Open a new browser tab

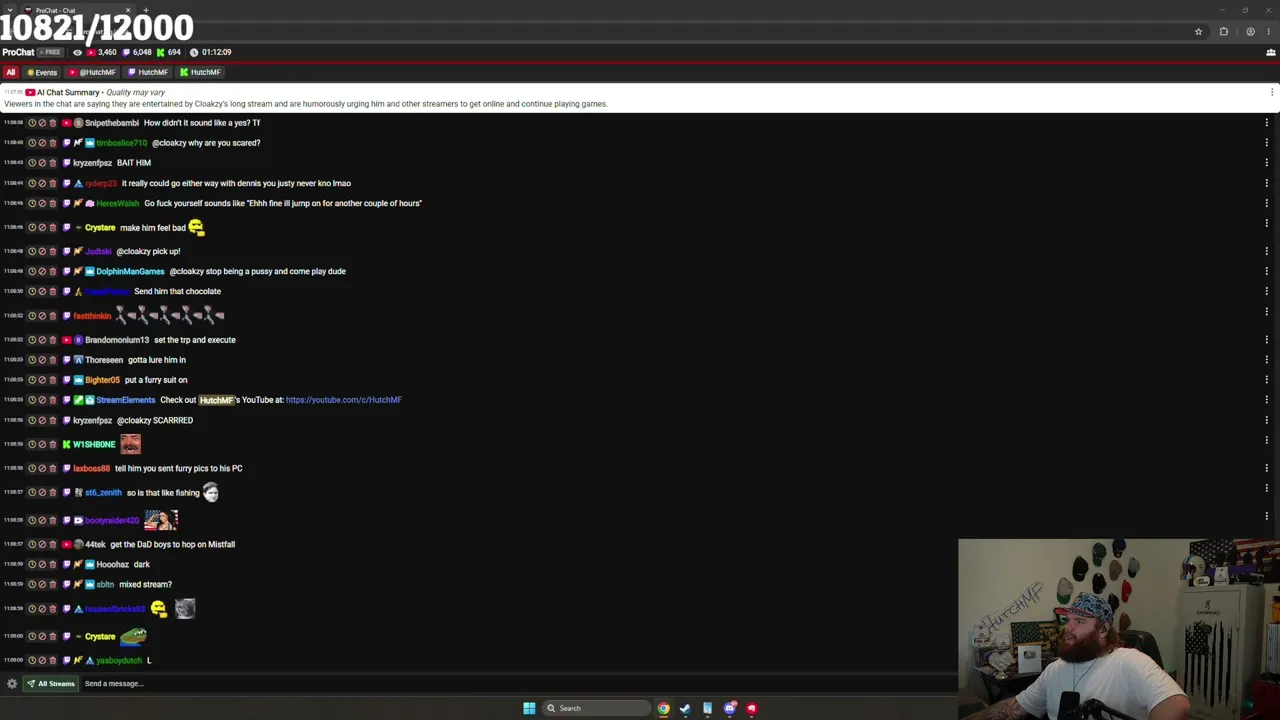146,10
